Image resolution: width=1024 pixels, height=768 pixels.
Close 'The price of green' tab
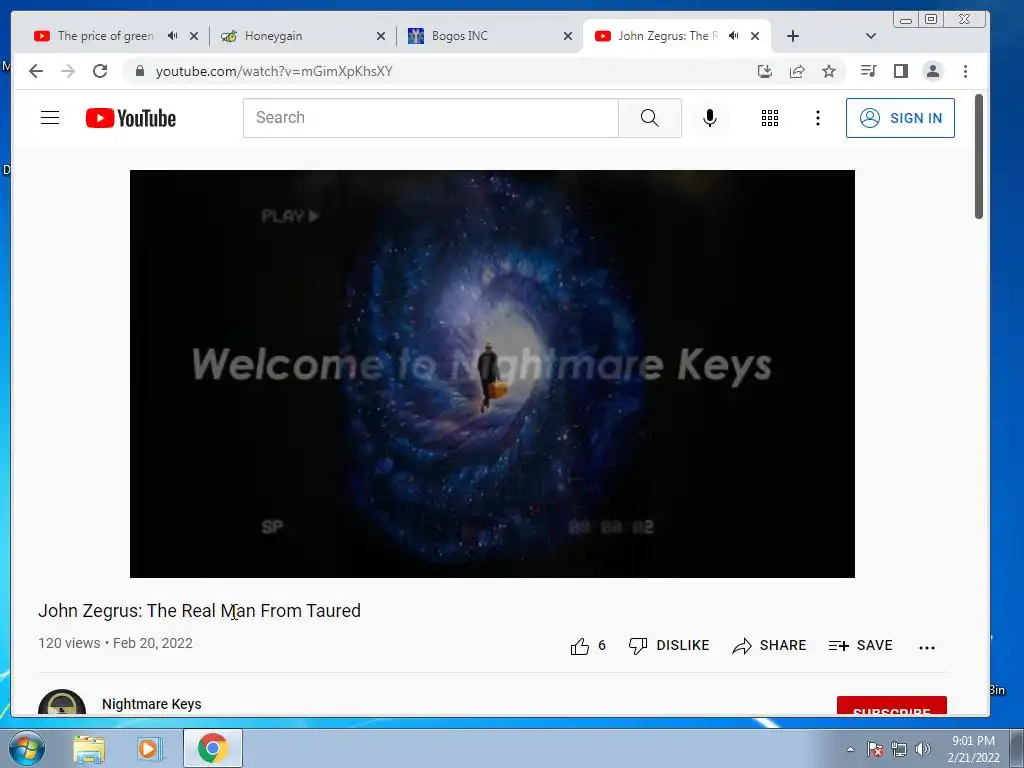(x=194, y=37)
